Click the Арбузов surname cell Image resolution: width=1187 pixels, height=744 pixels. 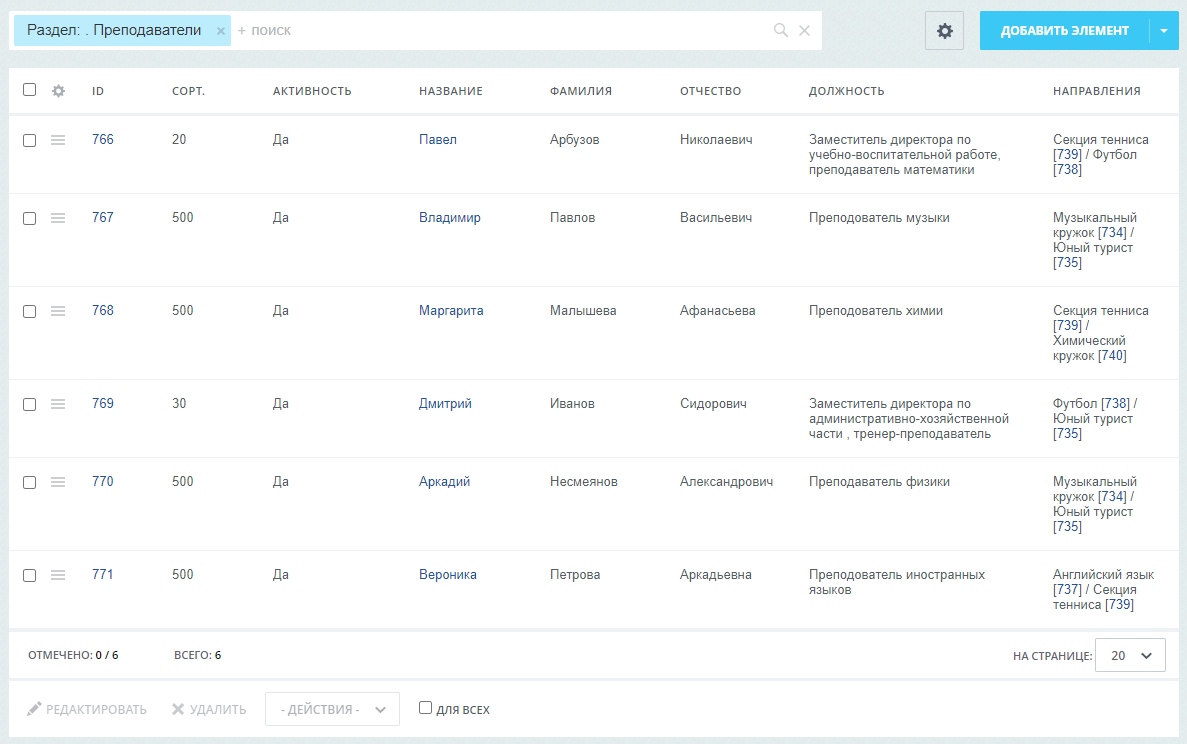pyautogui.click(x=575, y=139)
